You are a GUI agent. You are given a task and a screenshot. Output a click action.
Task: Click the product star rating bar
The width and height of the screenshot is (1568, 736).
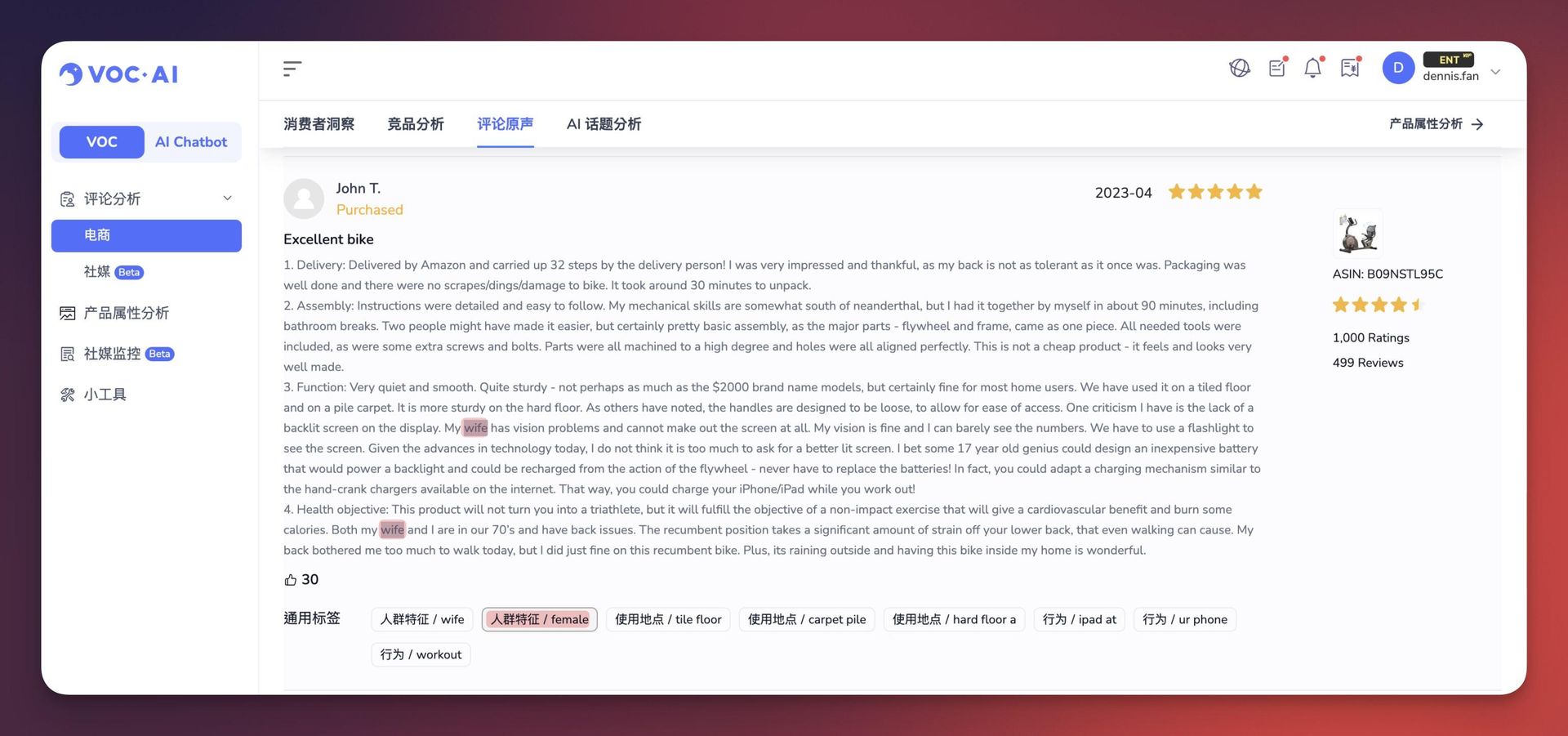click(1378, 306)
